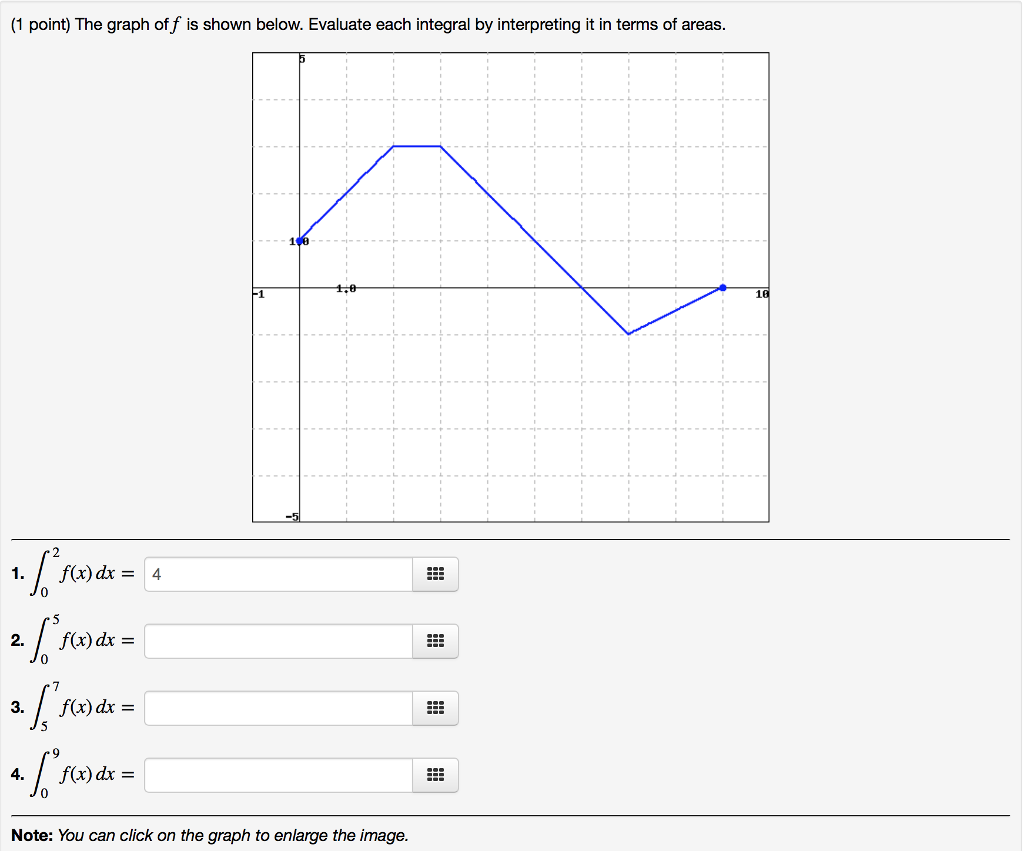Click the x-axis label 10 on the graph
The image size is (1024, 851).
(x=760, y=294)
